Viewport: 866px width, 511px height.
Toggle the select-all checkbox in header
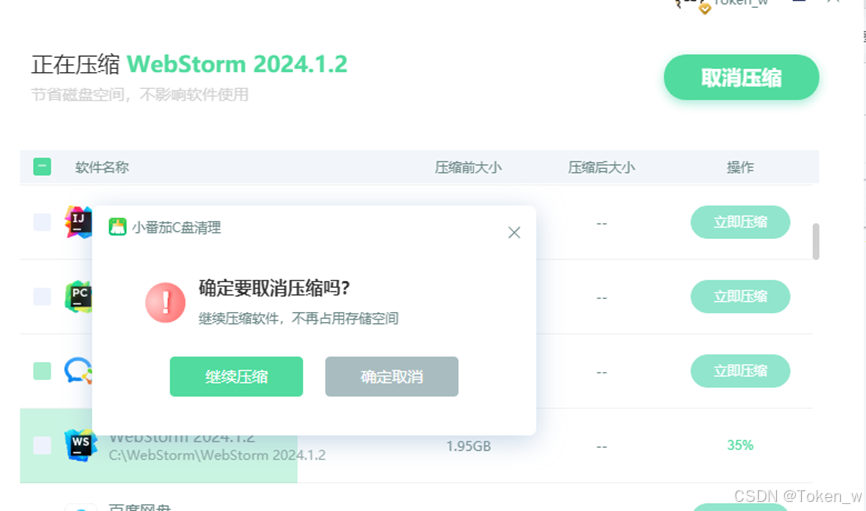pyautogui.click(x=42, y=167)
